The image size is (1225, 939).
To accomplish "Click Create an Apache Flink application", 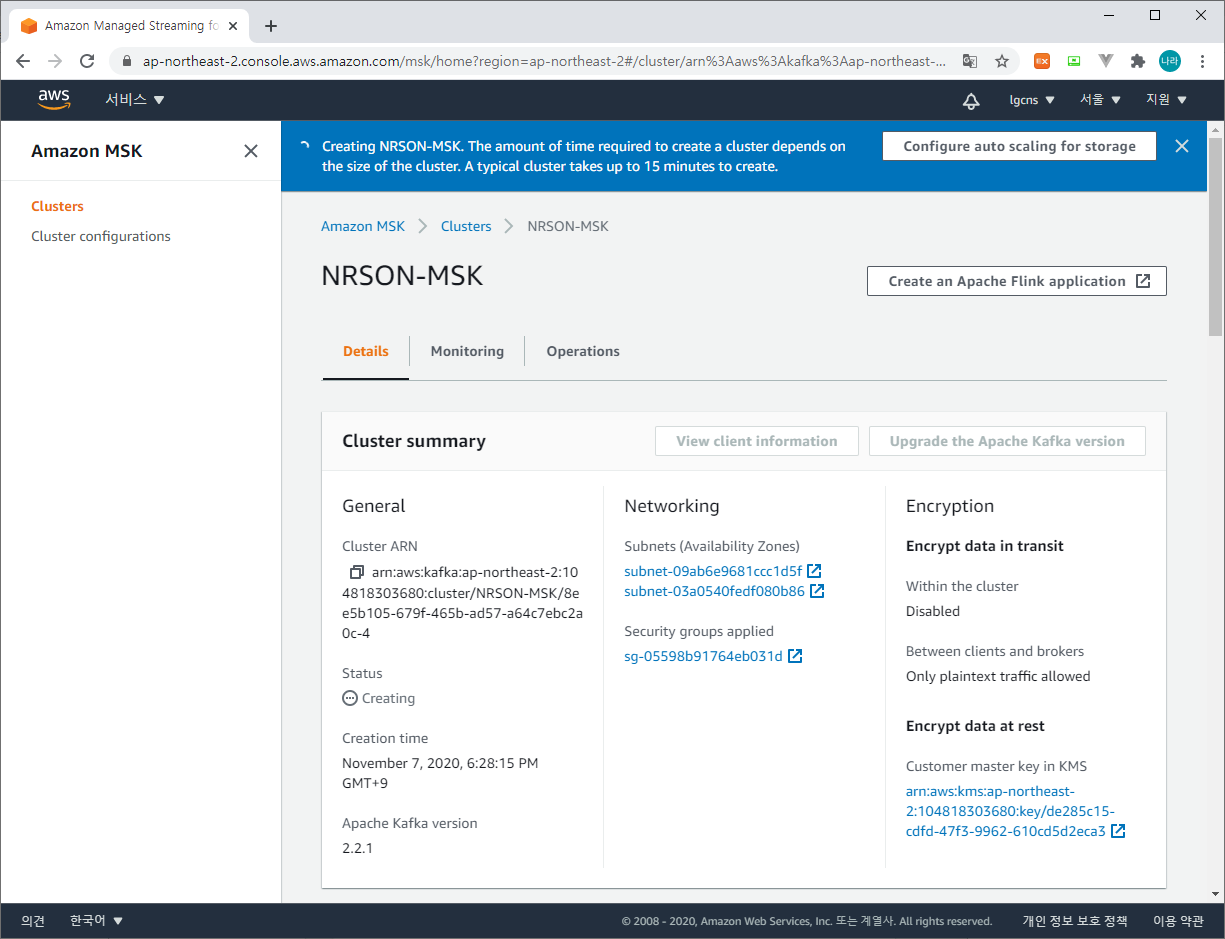I will coord(1017,281).
